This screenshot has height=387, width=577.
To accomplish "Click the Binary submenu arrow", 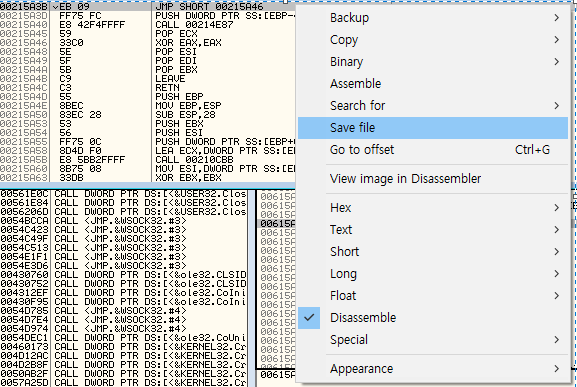I will coord(556,62).
